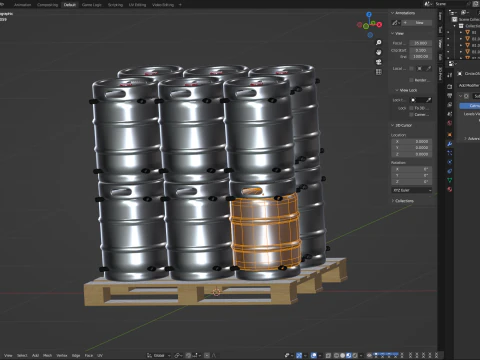The image size is (480, 360).
Task: Open the Material properties tab icon
Action: (x=450, y=189)
